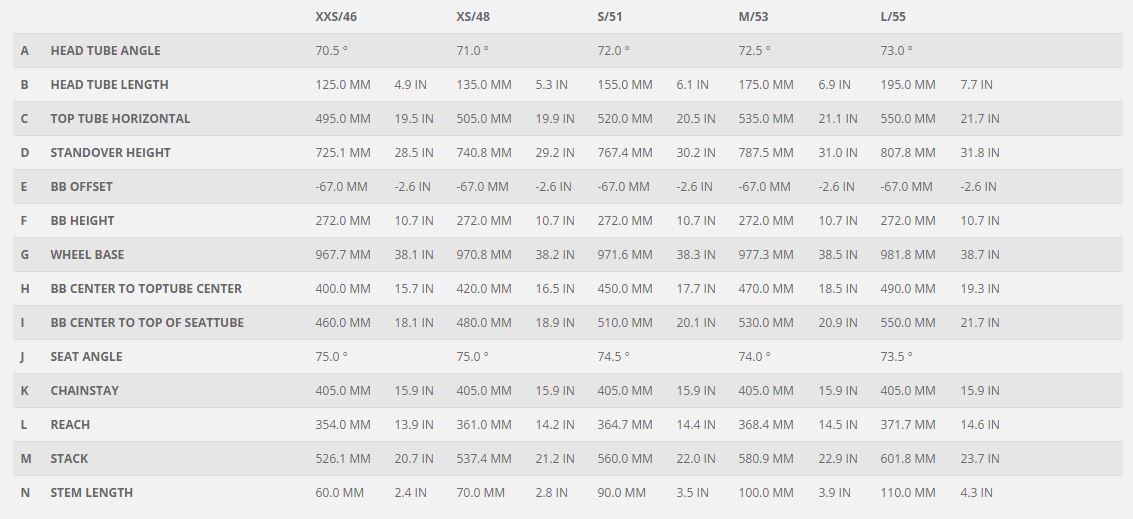The height and width of the screenshot is (519, 1133).
Task: Select the 767.4 MM standover height value
Action: (625, 153)
